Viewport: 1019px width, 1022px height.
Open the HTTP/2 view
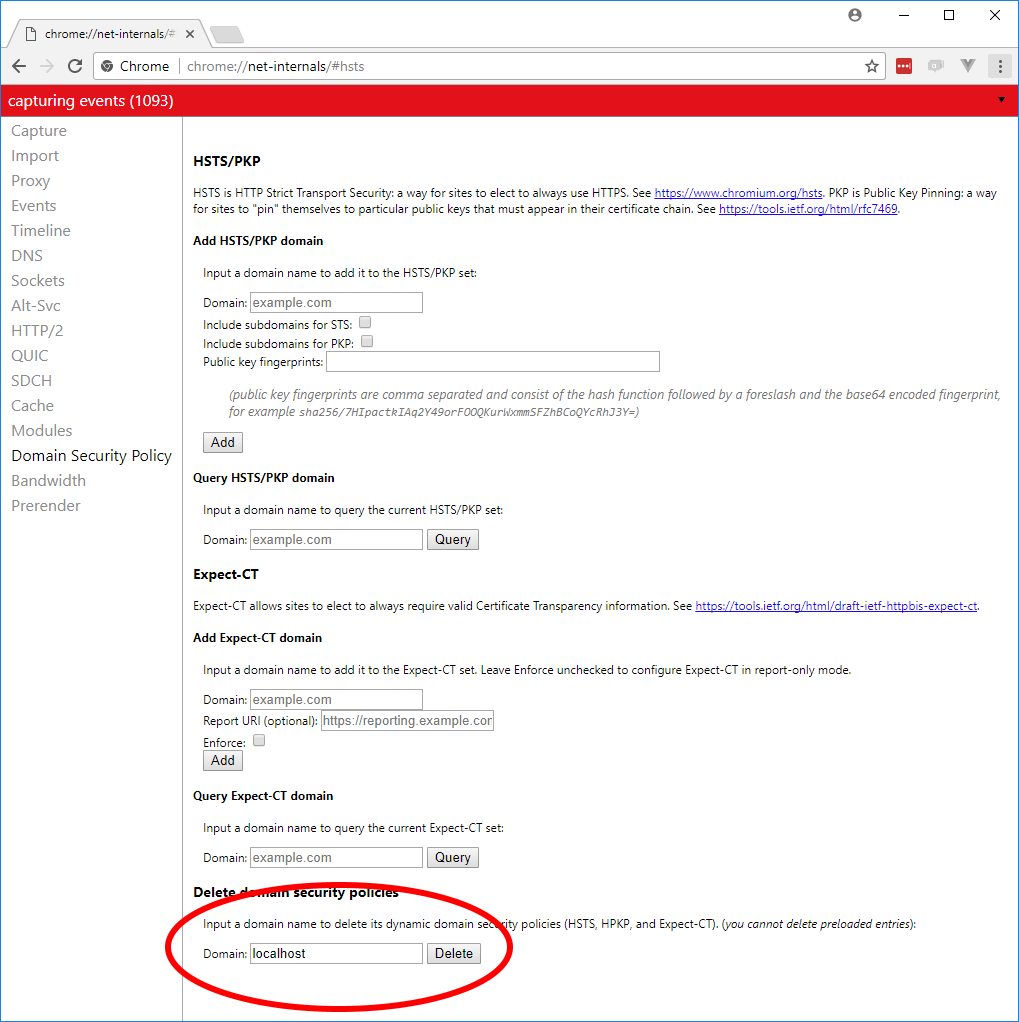click(37, 330)
